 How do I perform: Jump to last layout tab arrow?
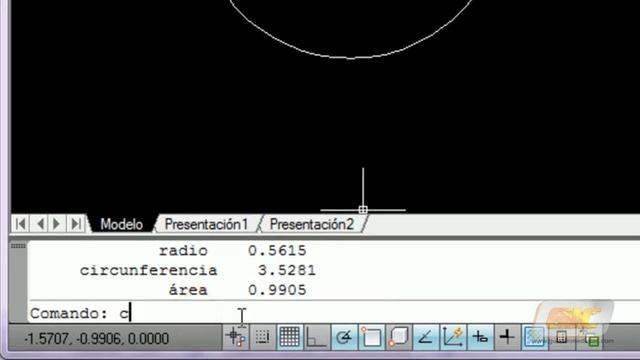pos(76,224)
